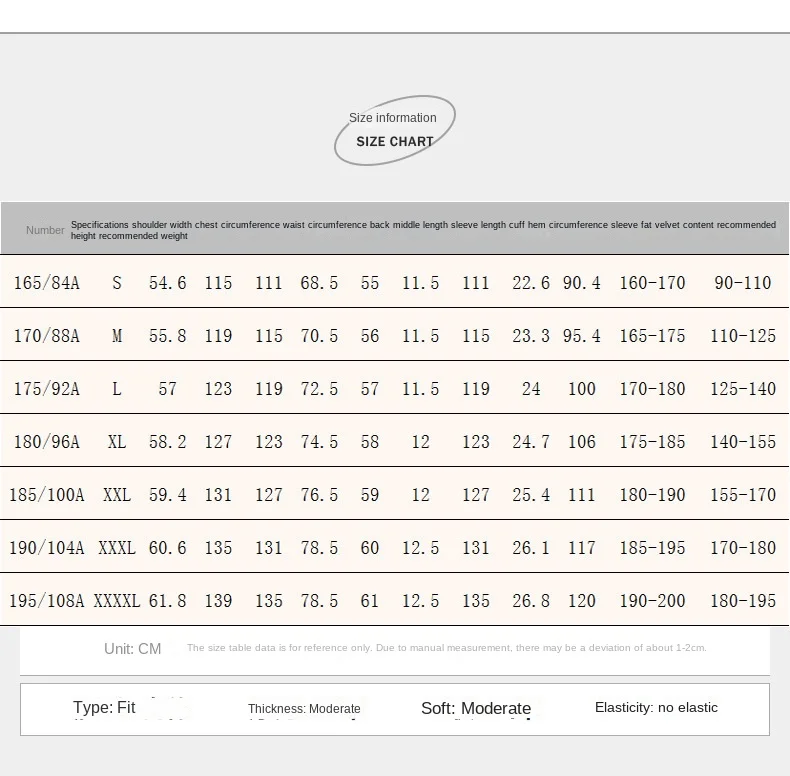Click the XL size cell
Screen dimensions: 790x776
tap(117, 442)
